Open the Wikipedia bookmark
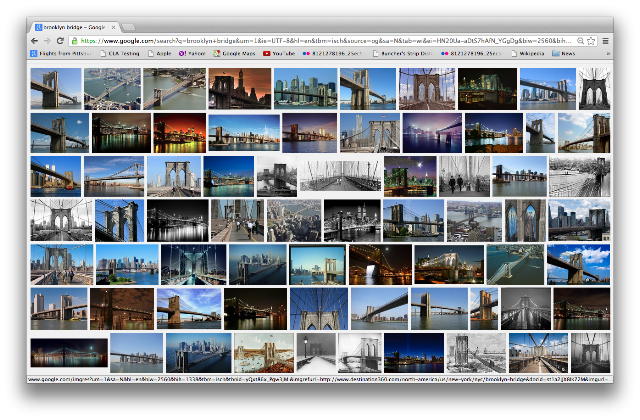Screen dimensions: 640x420 [528, 53]
